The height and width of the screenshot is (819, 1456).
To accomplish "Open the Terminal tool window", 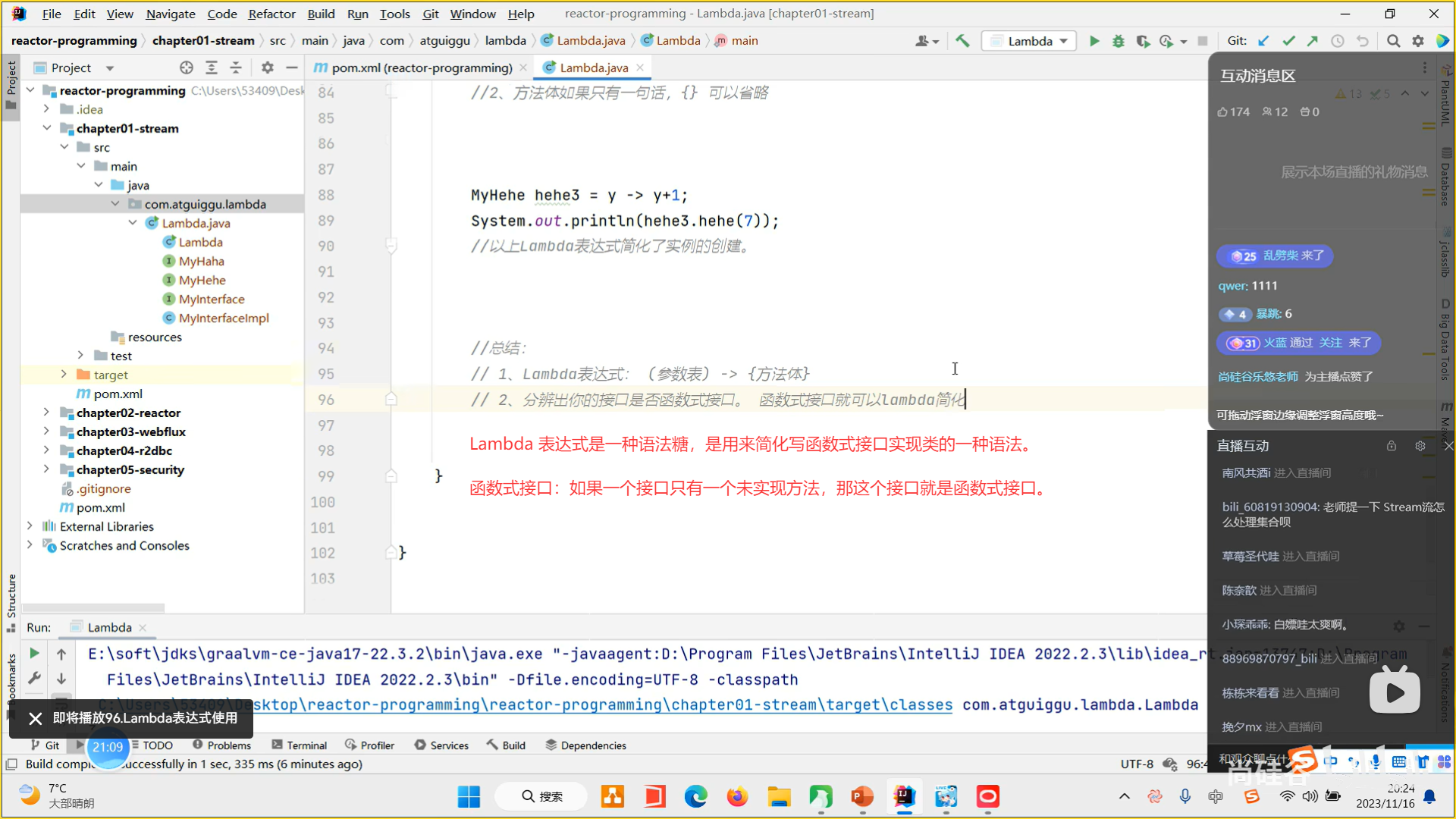I will (x=300, y=745).
